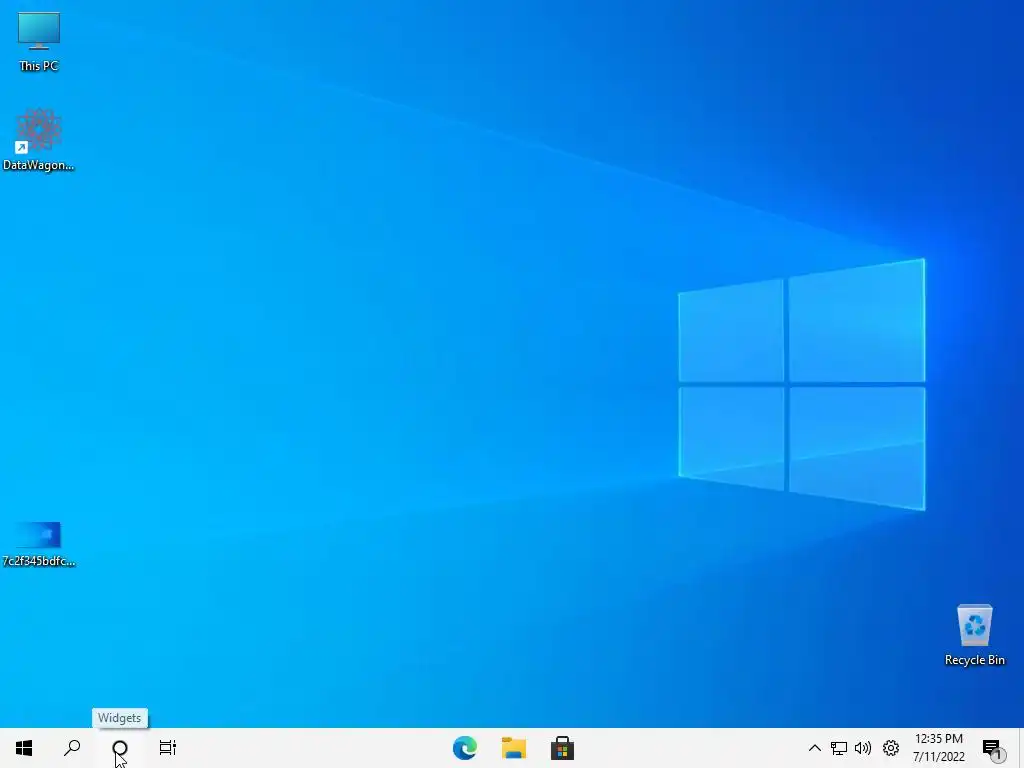Launch Microsoft Edge from the taskbar
This screenshot has width=1024, height=768.
tap(465, 748)
